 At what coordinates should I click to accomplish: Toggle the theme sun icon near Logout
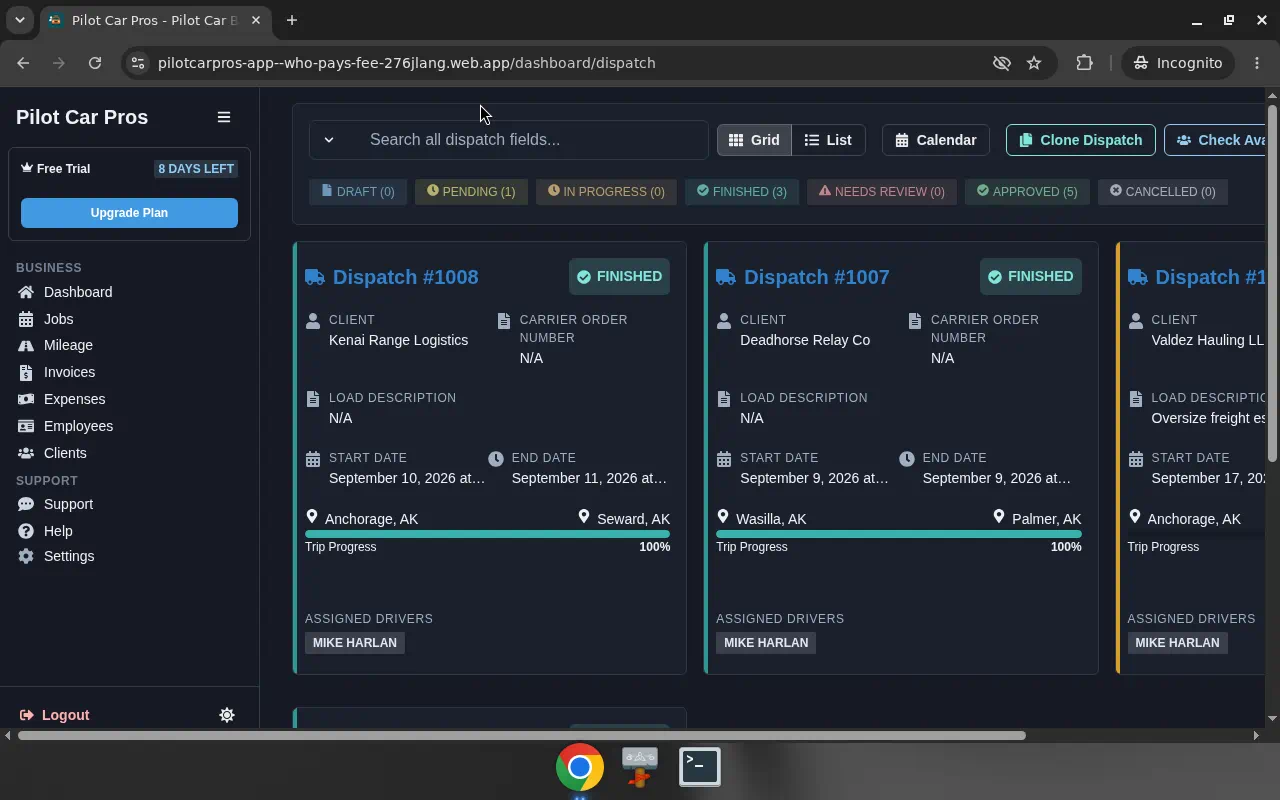pyautogui.click(x=227, y=715)
